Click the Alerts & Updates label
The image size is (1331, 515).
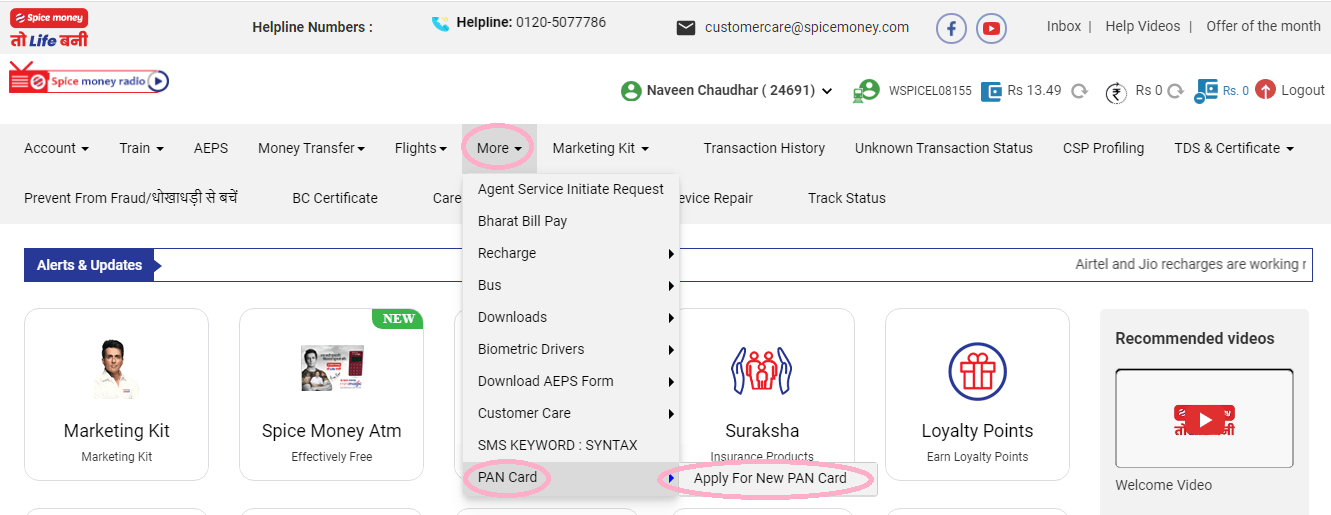click(89, 265)
